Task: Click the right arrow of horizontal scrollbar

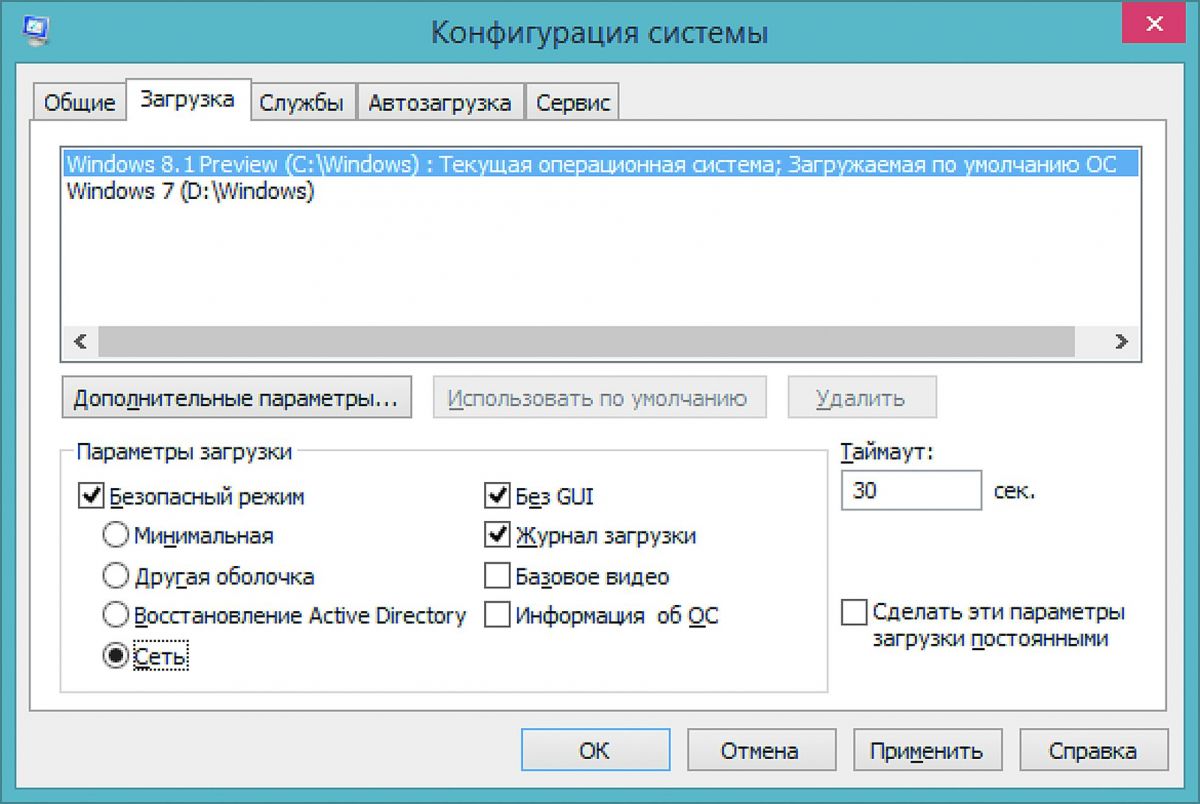Action: [x=1121, y=341]
